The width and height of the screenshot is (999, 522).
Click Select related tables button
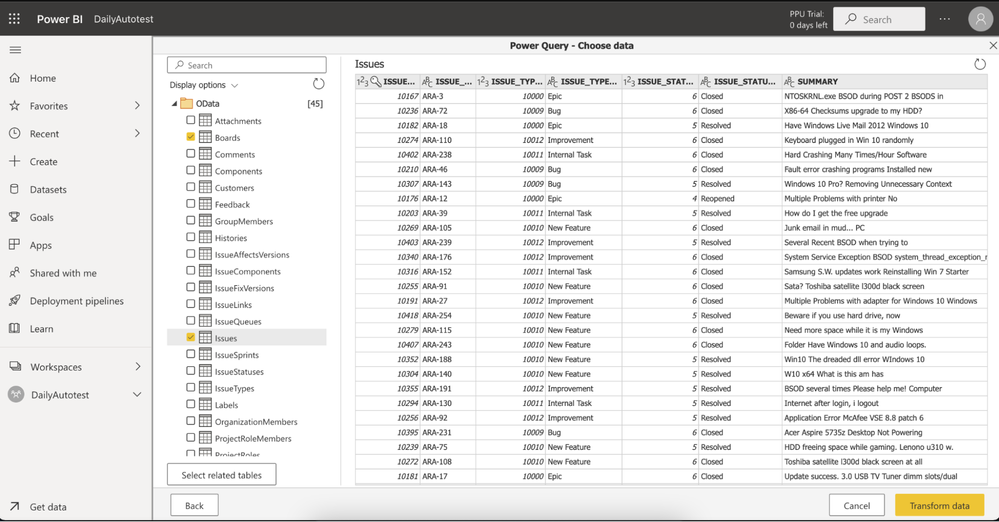221,475
